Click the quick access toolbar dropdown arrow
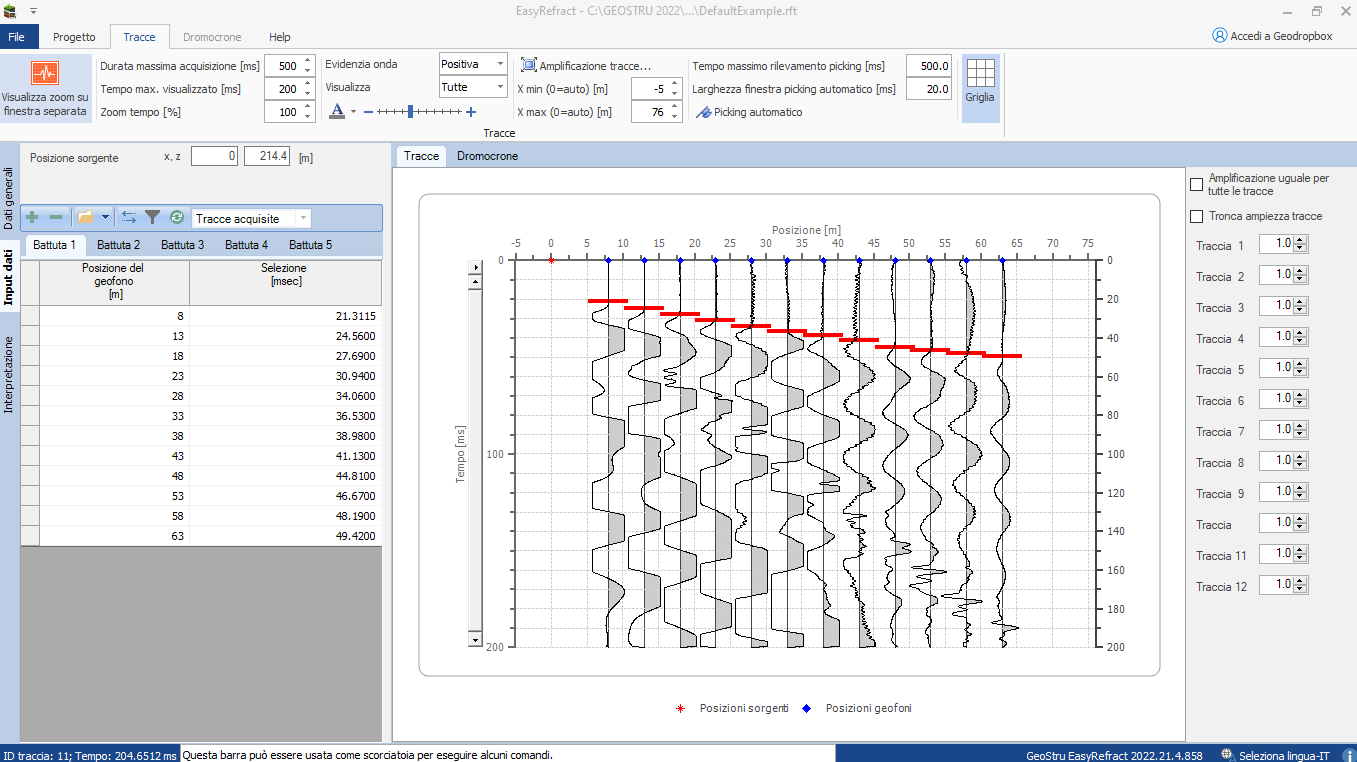The image size is (1357, 762). click(x=33, y=10)
